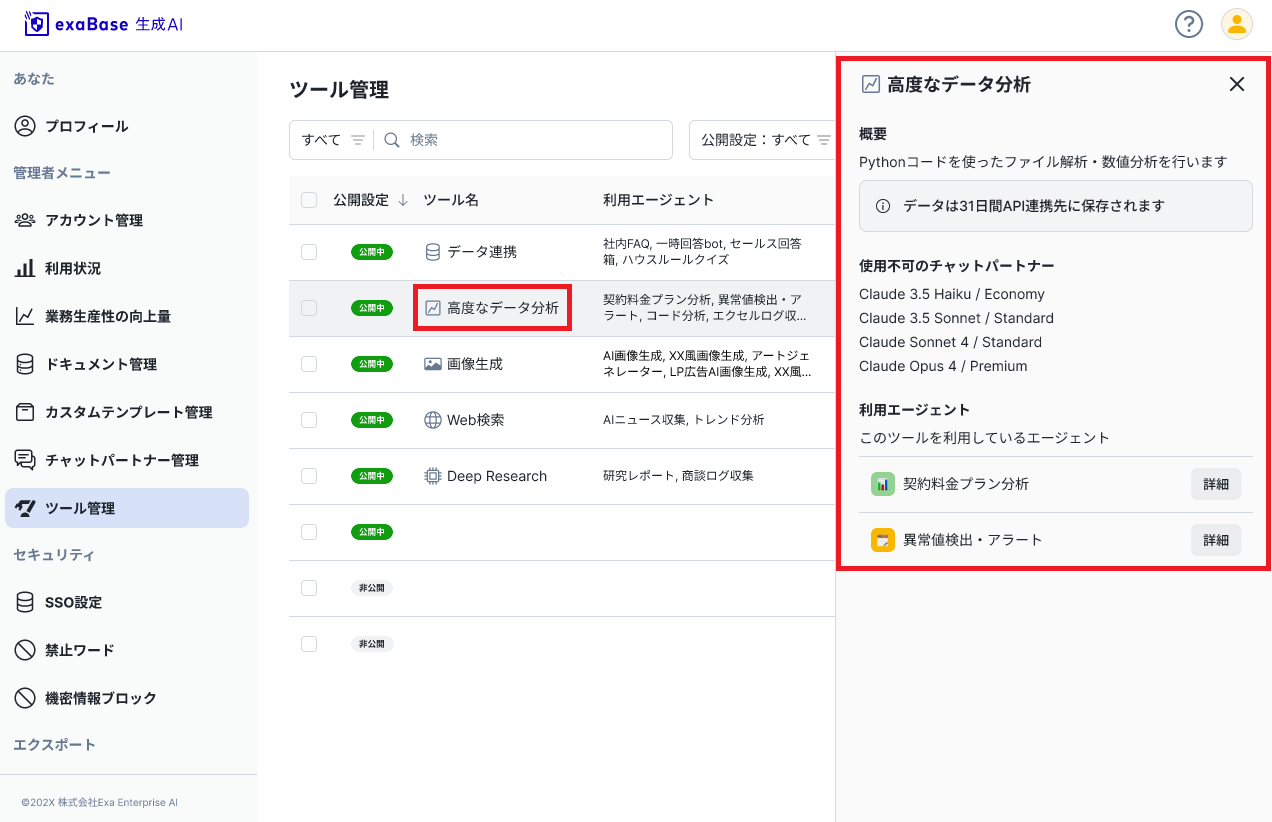Click the magnifier icon in search box
1272x822 pixels.
pyautogui.click(x=392, y=140)
